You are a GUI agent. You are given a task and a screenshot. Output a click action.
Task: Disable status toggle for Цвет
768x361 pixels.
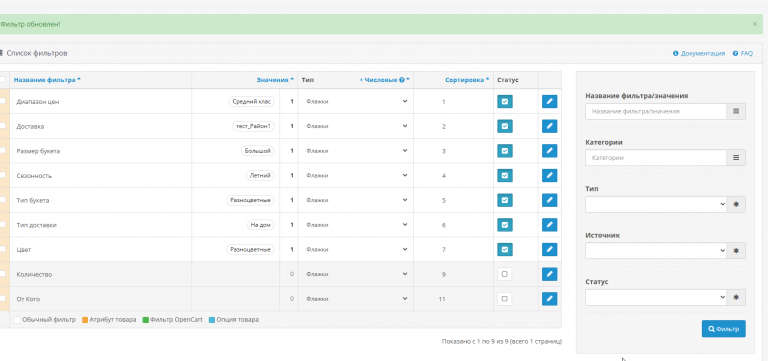504,249
